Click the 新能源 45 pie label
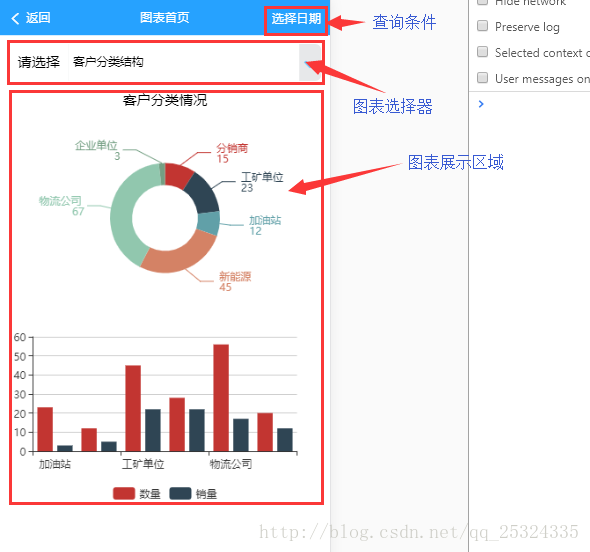 click(235, 281)
